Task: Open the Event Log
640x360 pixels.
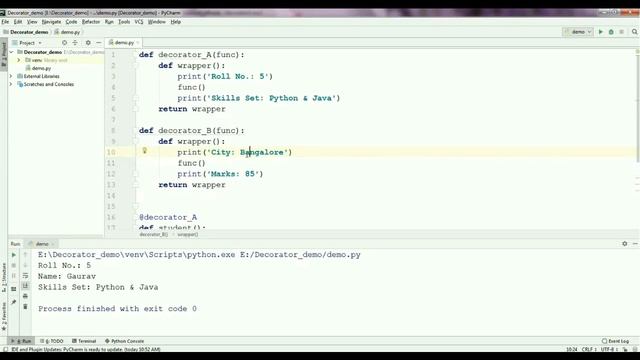Action: pyautogui.click(x=616, y=341)
